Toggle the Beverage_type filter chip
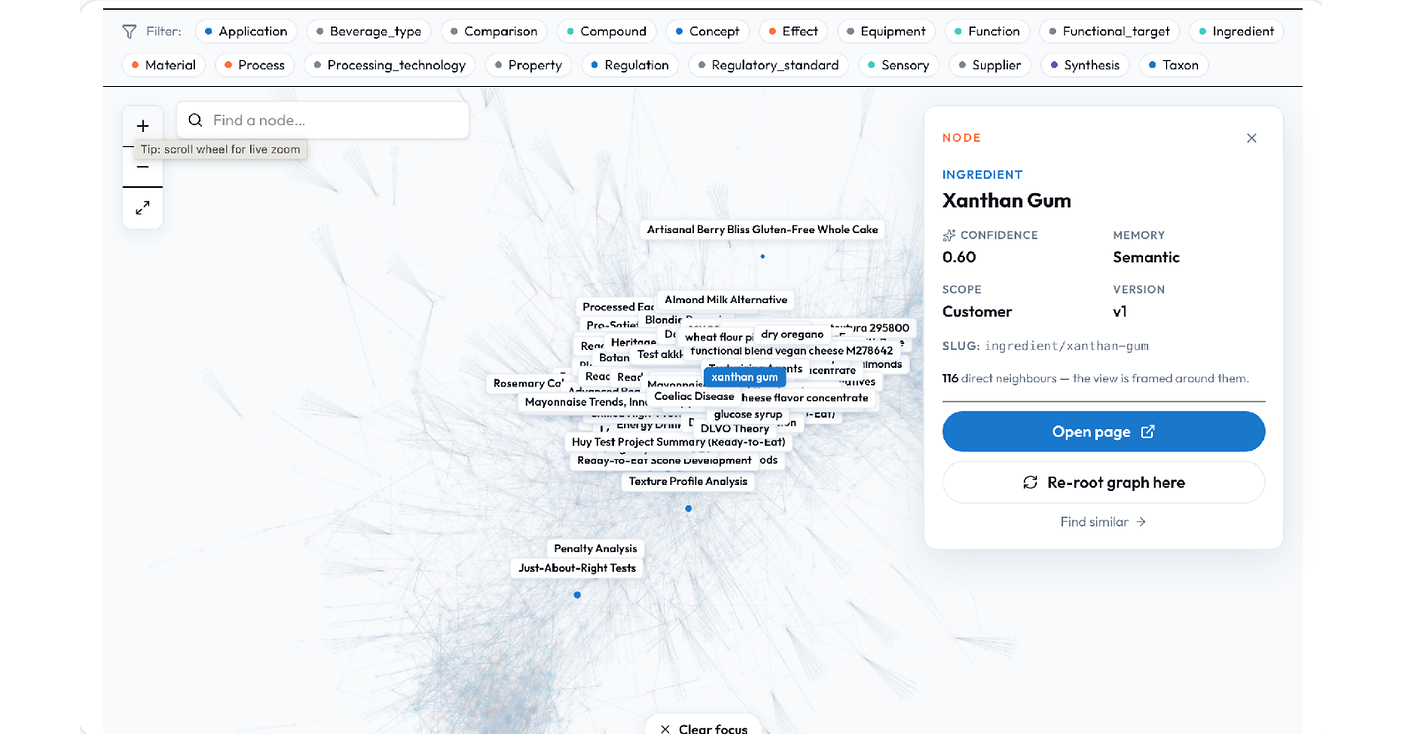This screenshot has width=1402, height=734. [369, 32]
